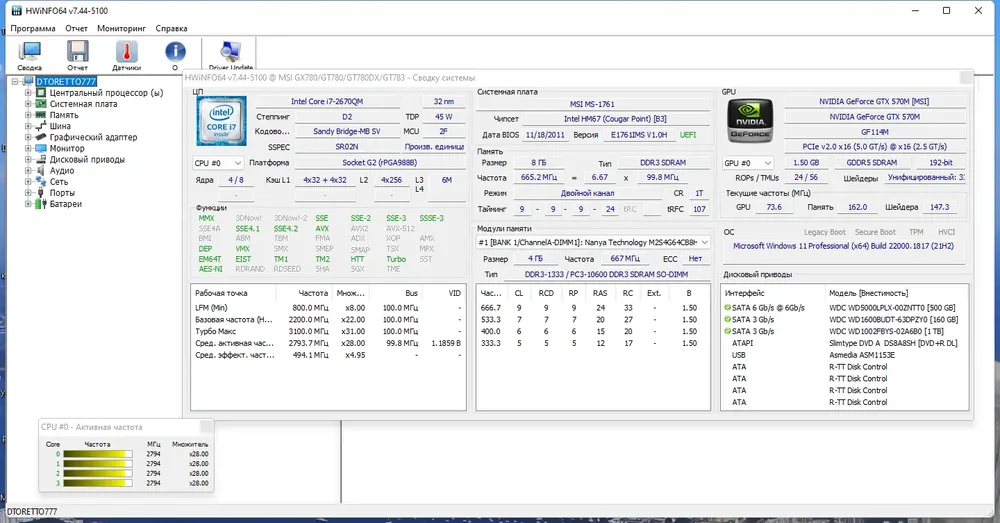Screen dimensions: 1000x523
Task: Select the Аудио tree item
Action: 62,170
